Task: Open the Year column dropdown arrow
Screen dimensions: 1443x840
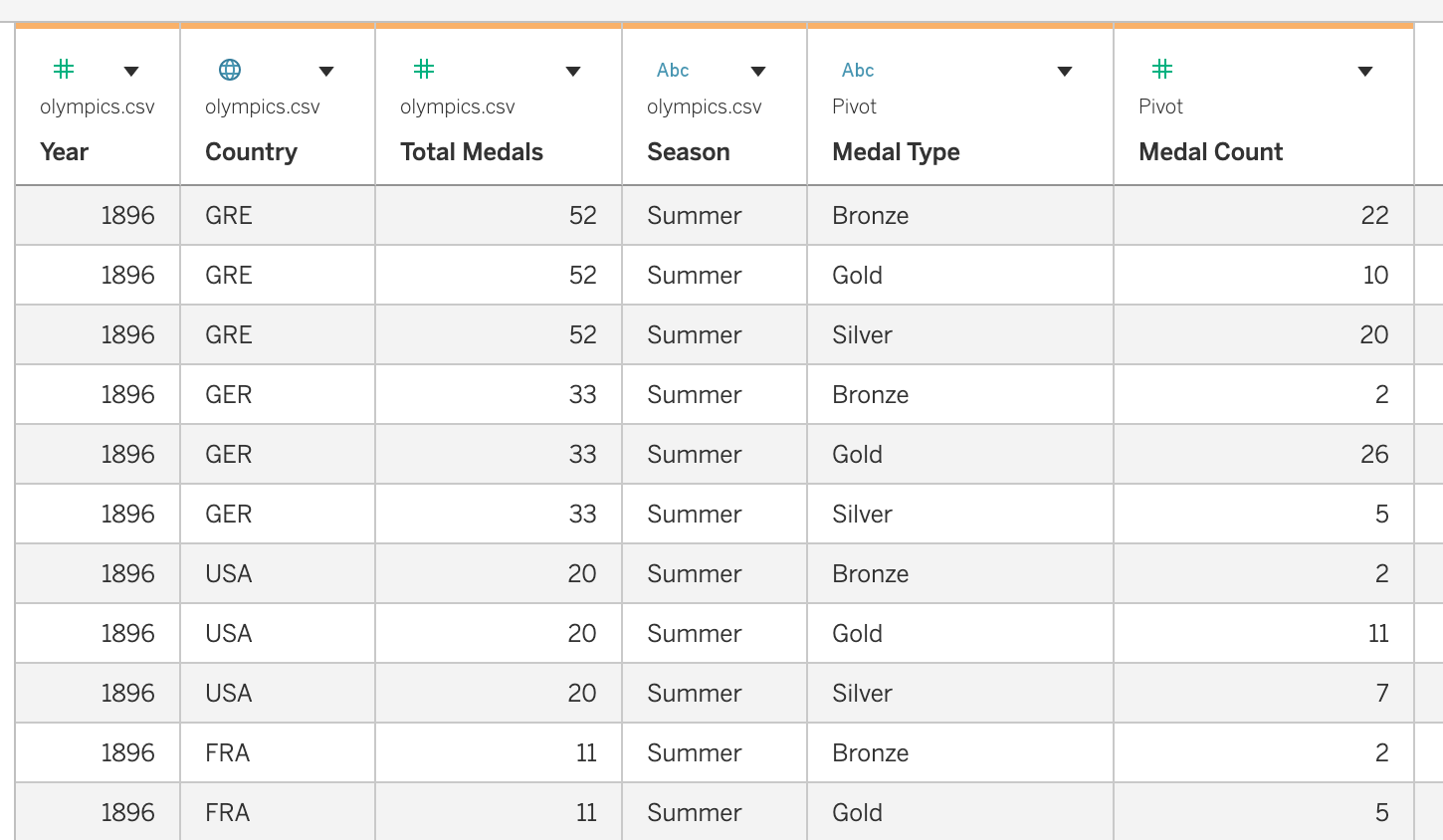Action: [x=131, y=71]
